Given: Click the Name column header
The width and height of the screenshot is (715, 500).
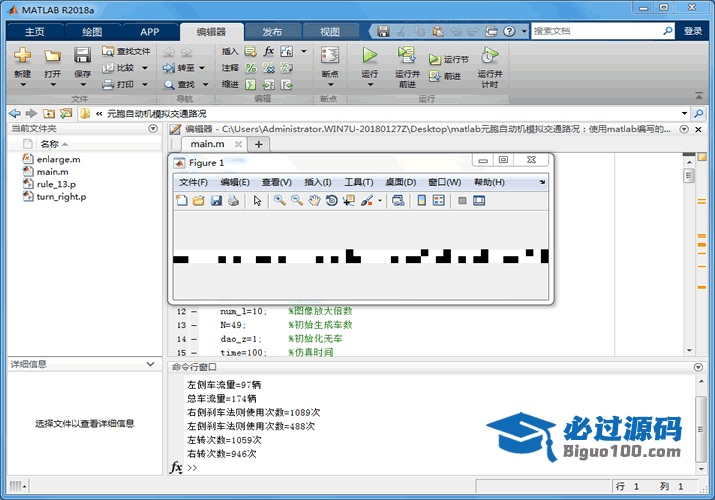Looking at the screenshot, I should (50, 144).
